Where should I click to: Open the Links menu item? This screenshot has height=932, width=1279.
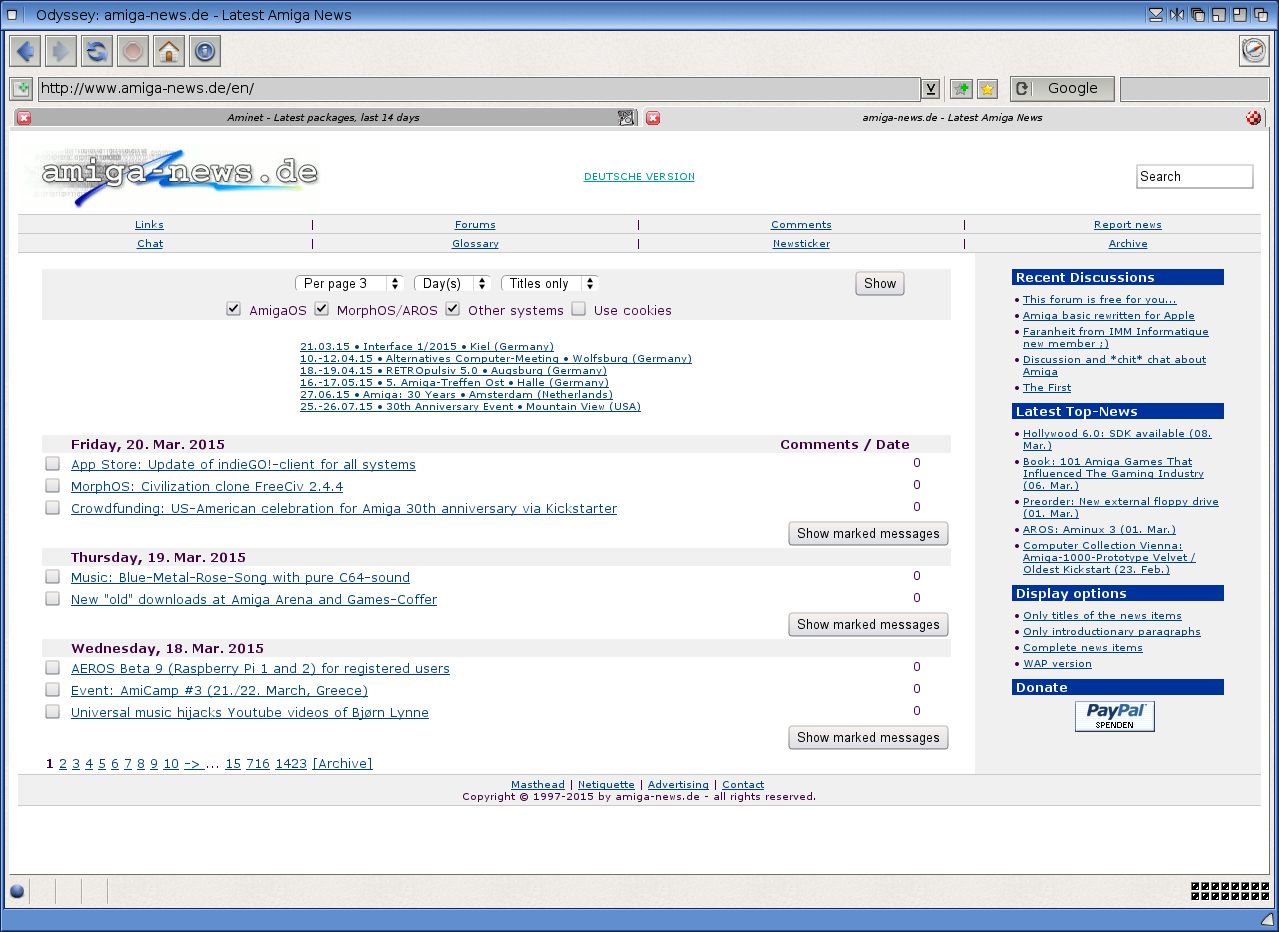point(149,225)
